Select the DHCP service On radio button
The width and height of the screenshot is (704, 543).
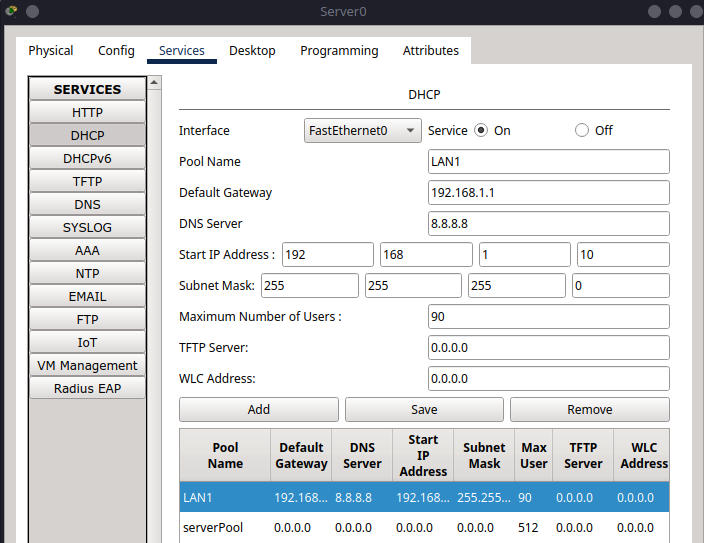(481, 130)
